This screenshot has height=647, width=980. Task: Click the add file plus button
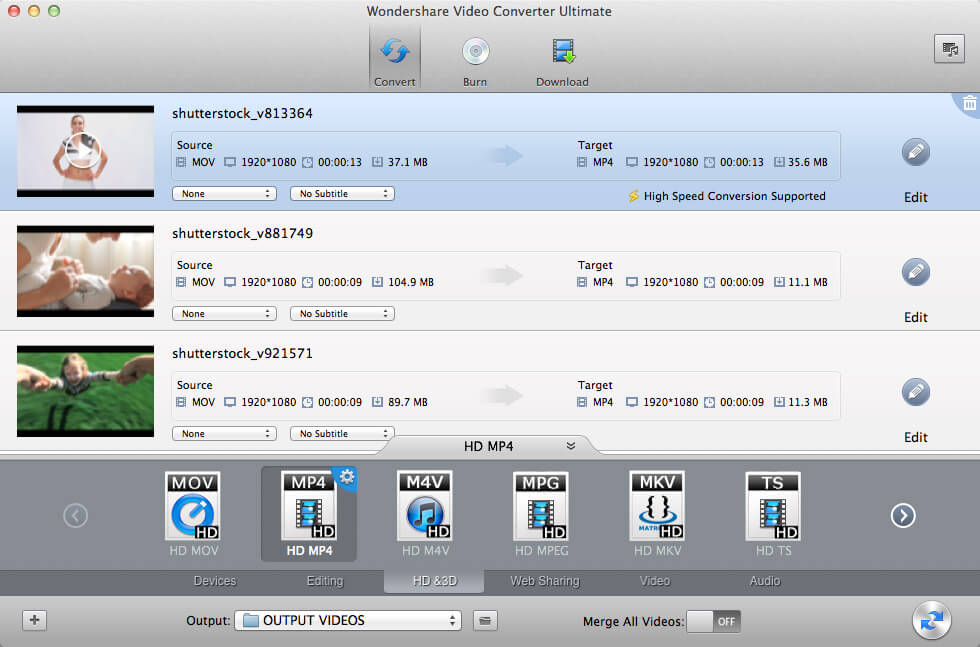35,620
